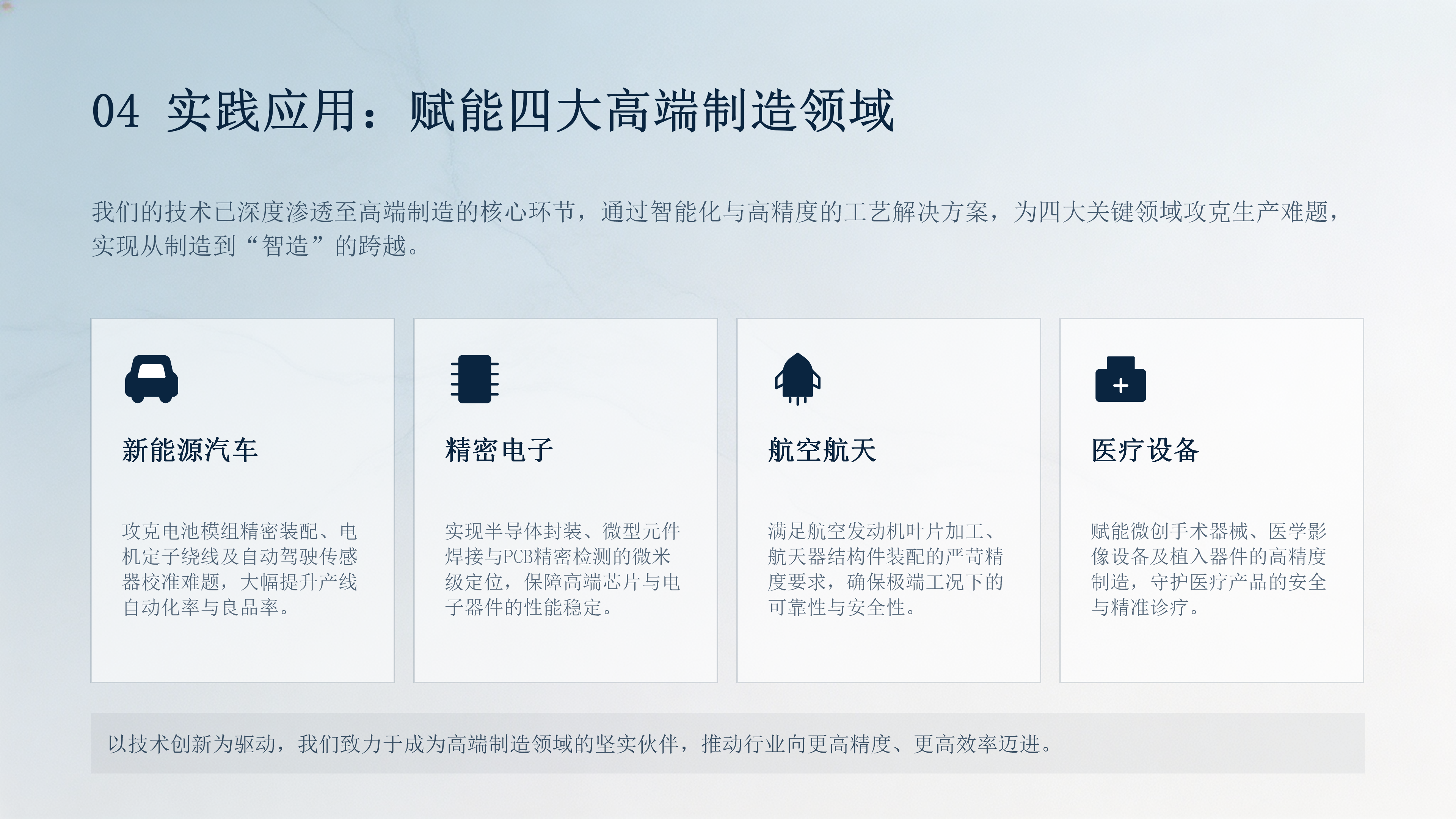Select the slide title 04 实践应用

pyautogui.click(x=492, y=111)
